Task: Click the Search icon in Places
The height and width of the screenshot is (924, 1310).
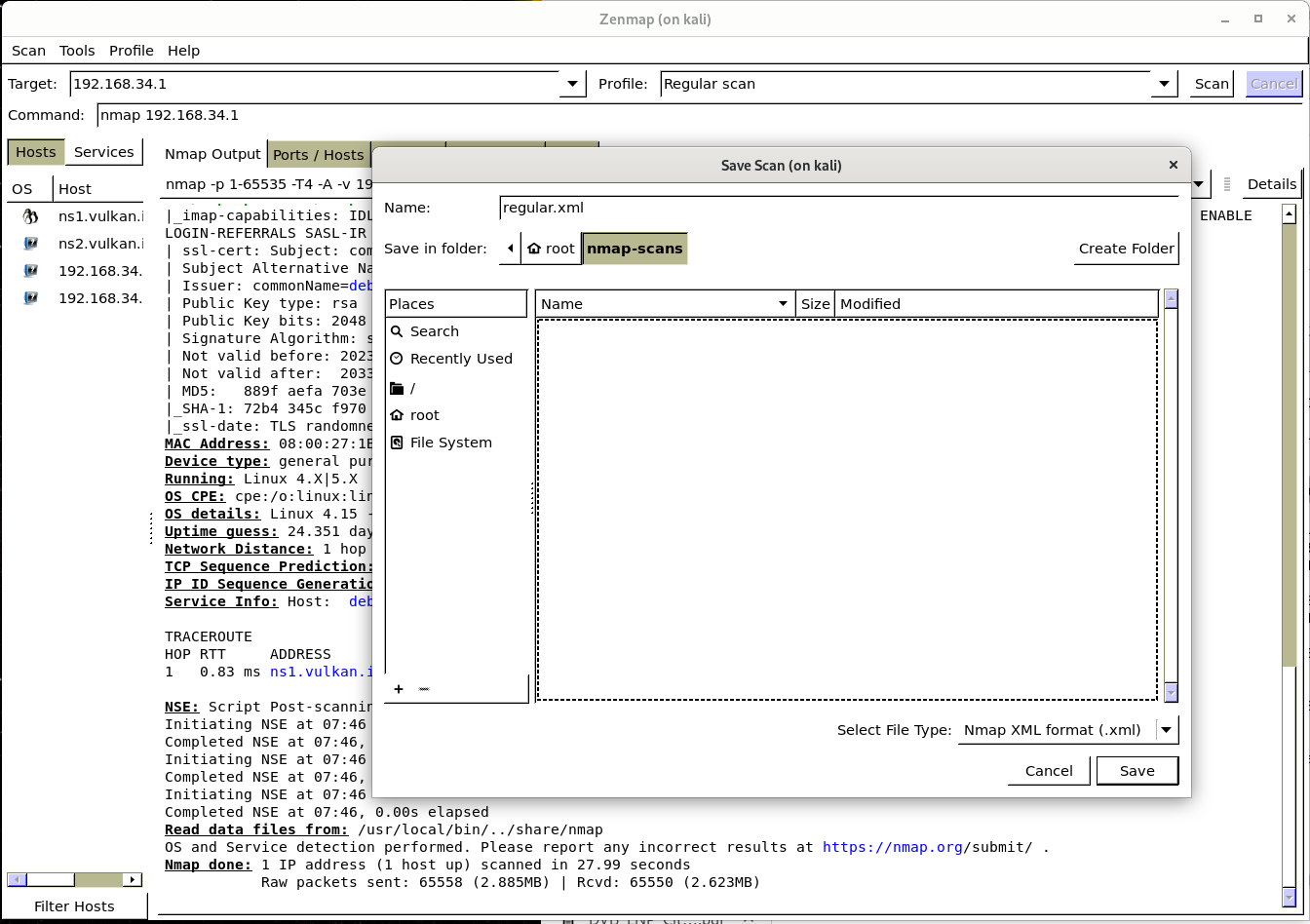Action: point(397,331)
